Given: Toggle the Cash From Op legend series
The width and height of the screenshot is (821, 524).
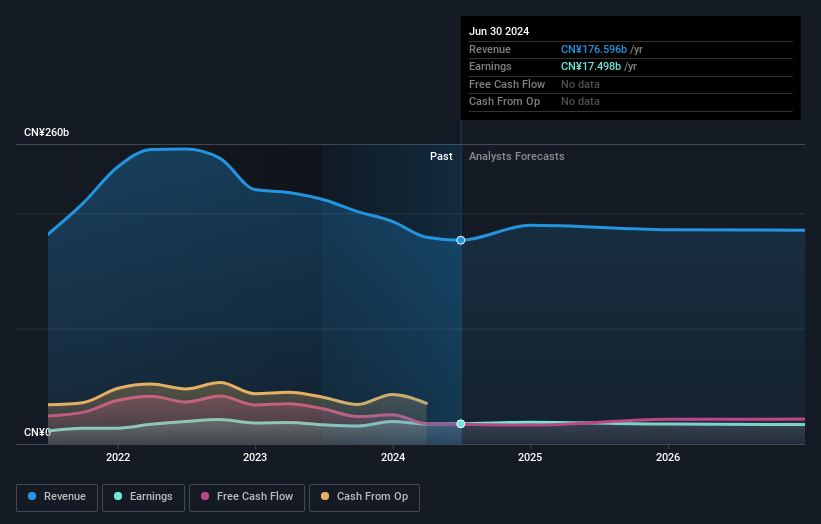Looking at the screenshot, I should click(x=364, y=497).
